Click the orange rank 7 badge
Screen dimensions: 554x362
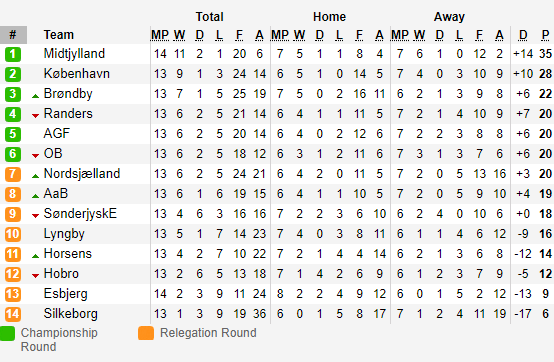(x=13, y=174)
